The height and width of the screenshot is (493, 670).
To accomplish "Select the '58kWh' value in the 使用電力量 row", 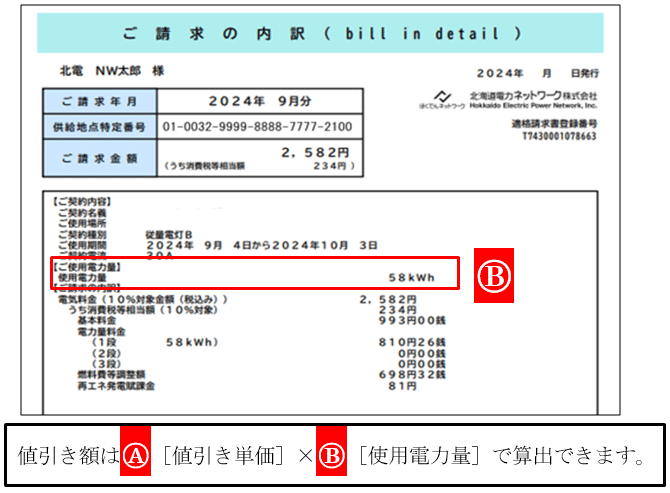I will click(x=411, y=278).
